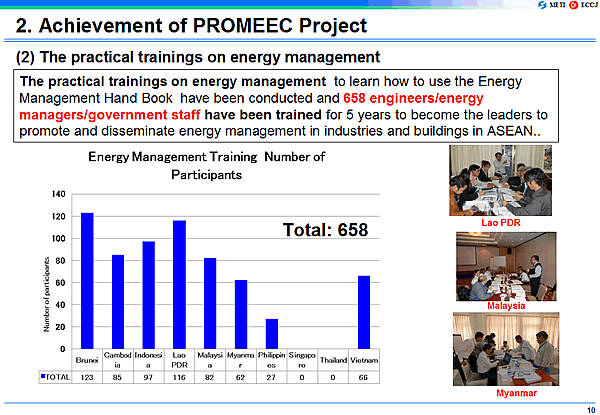
Task: Select the 'Total: 658' label
Action: pos(326,230)
